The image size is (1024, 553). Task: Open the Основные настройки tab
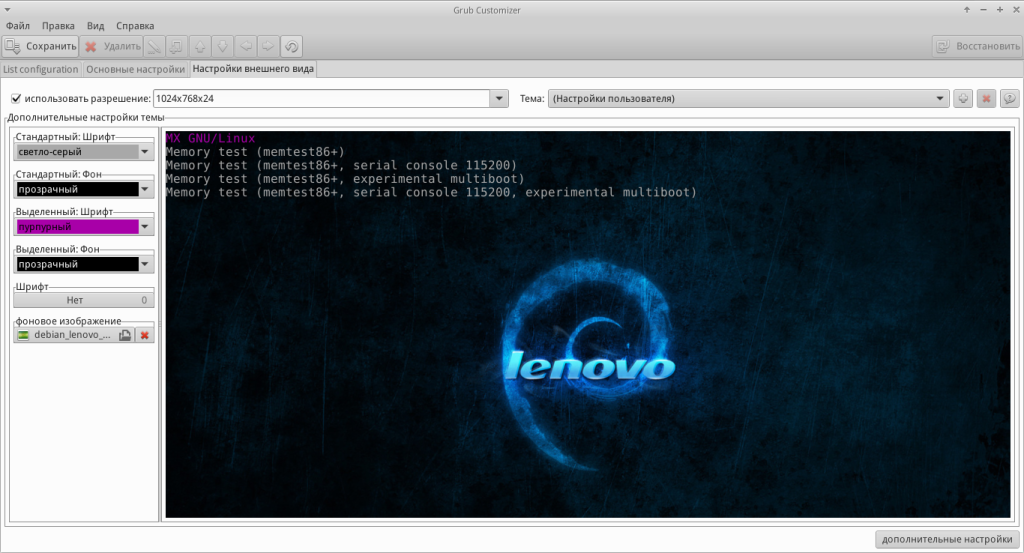[135, 69]
